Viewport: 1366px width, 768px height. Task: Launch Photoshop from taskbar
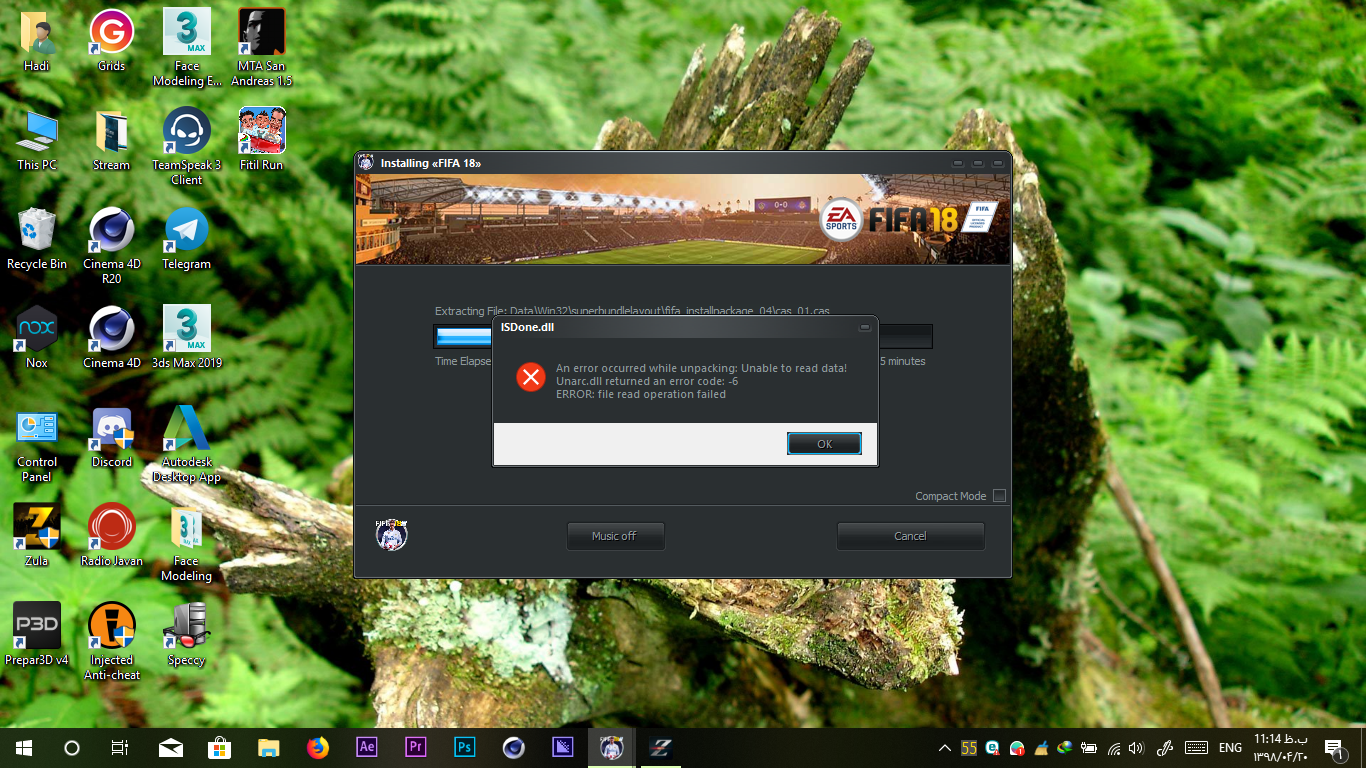coord(465,747)
